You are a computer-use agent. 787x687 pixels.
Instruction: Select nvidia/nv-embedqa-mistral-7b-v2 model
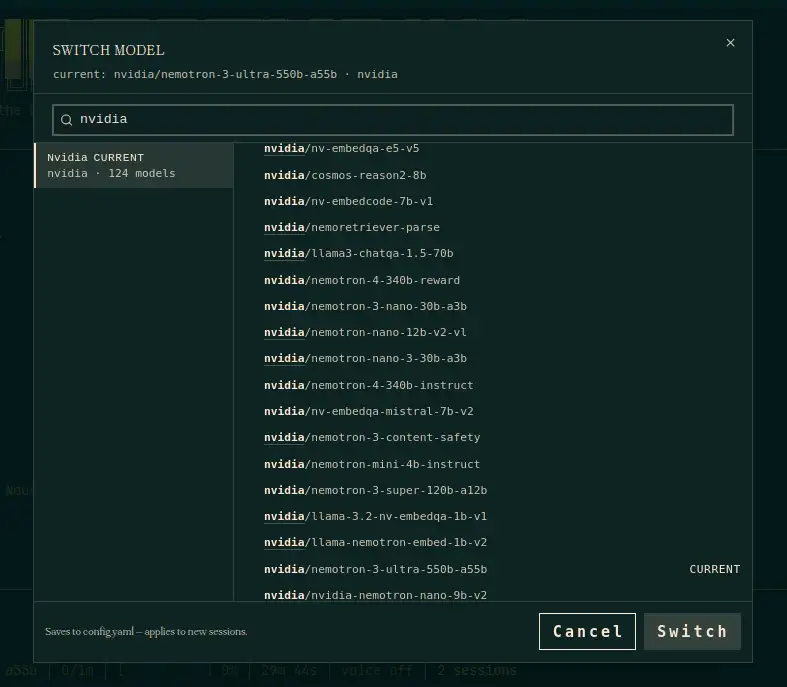494,411
